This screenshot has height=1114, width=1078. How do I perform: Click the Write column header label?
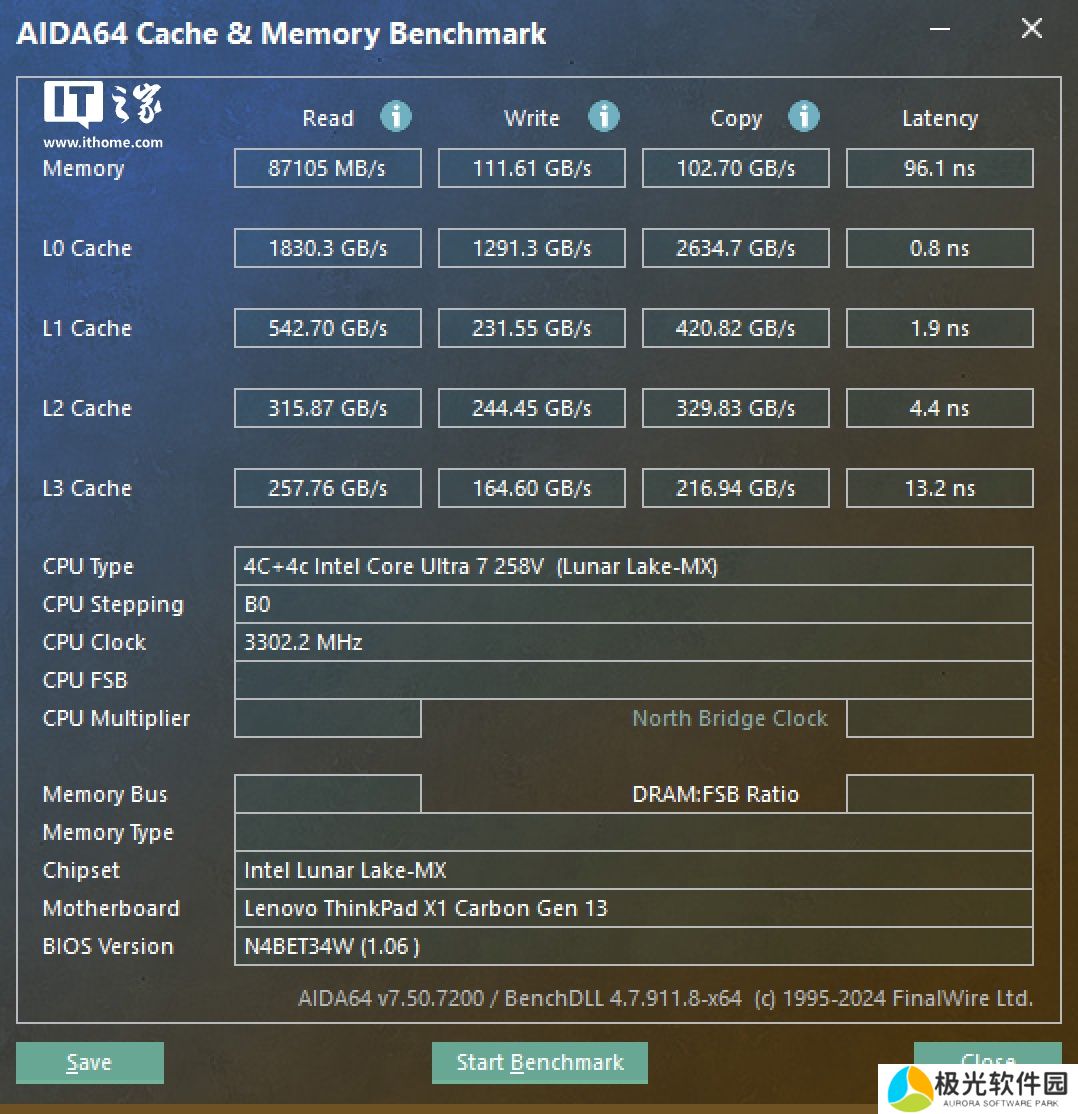click(x=532, y=118)
